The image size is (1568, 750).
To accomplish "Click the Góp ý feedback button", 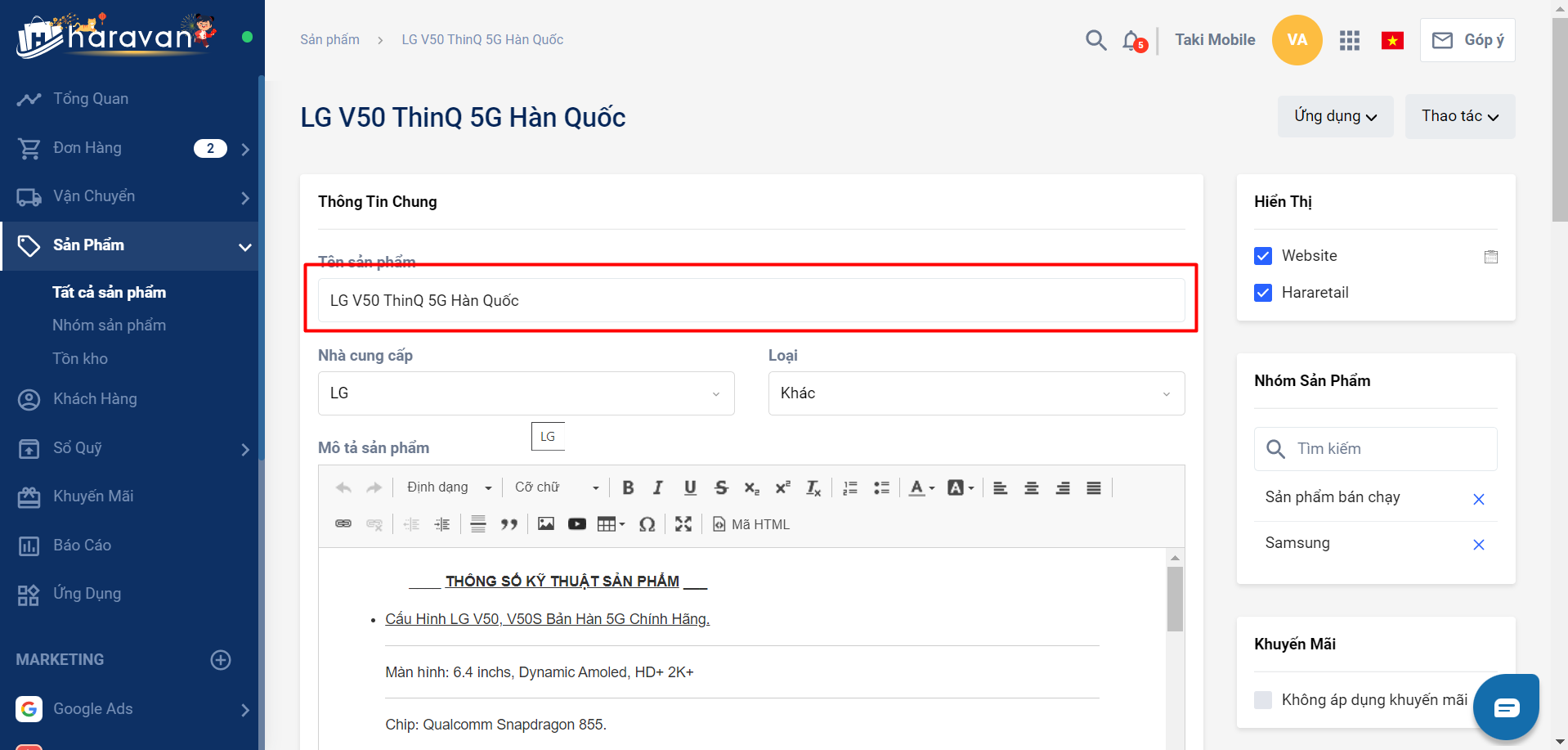I will click(1467, 40).
